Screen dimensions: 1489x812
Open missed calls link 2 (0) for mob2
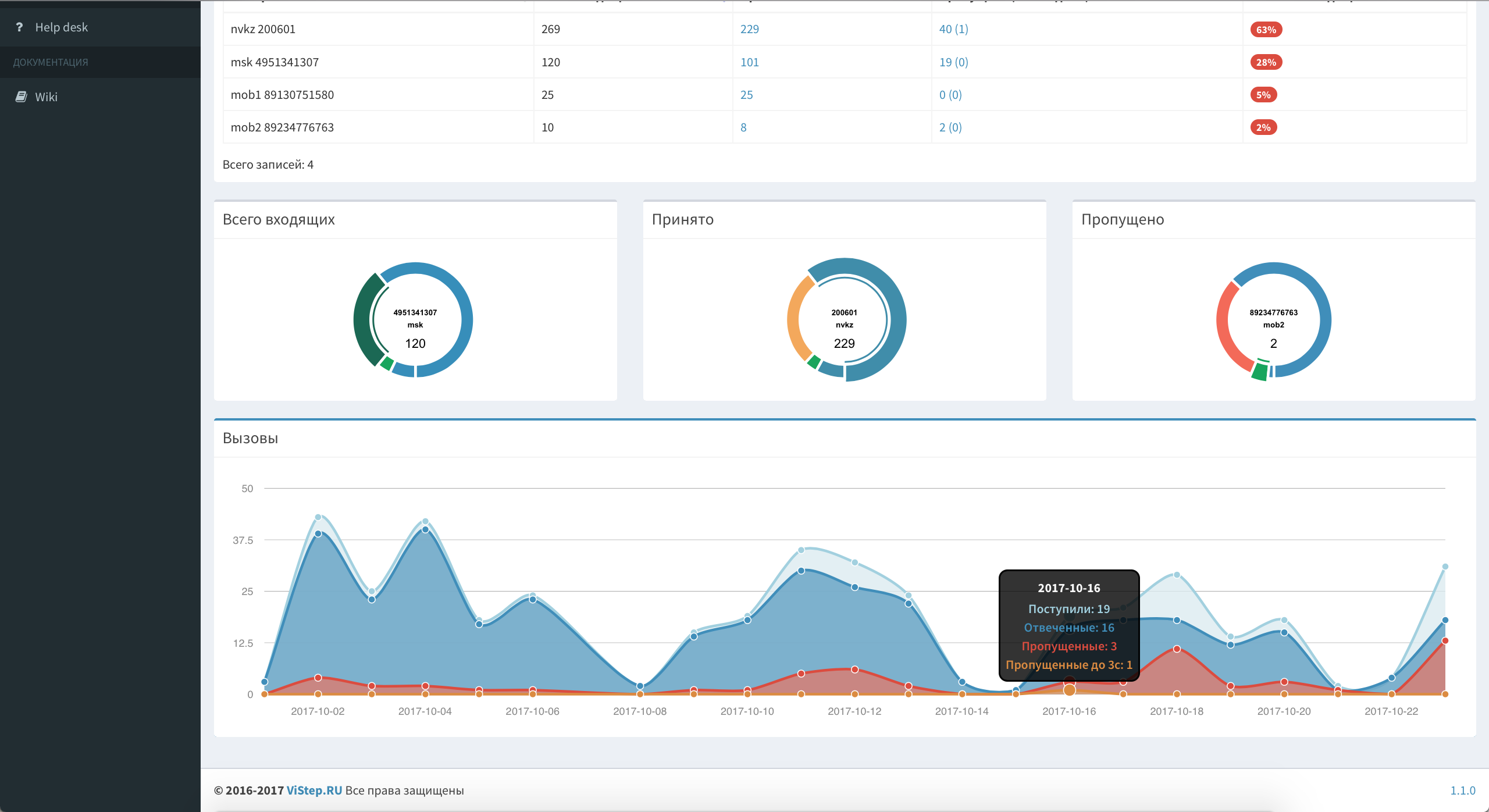click(x=950, y=127)
